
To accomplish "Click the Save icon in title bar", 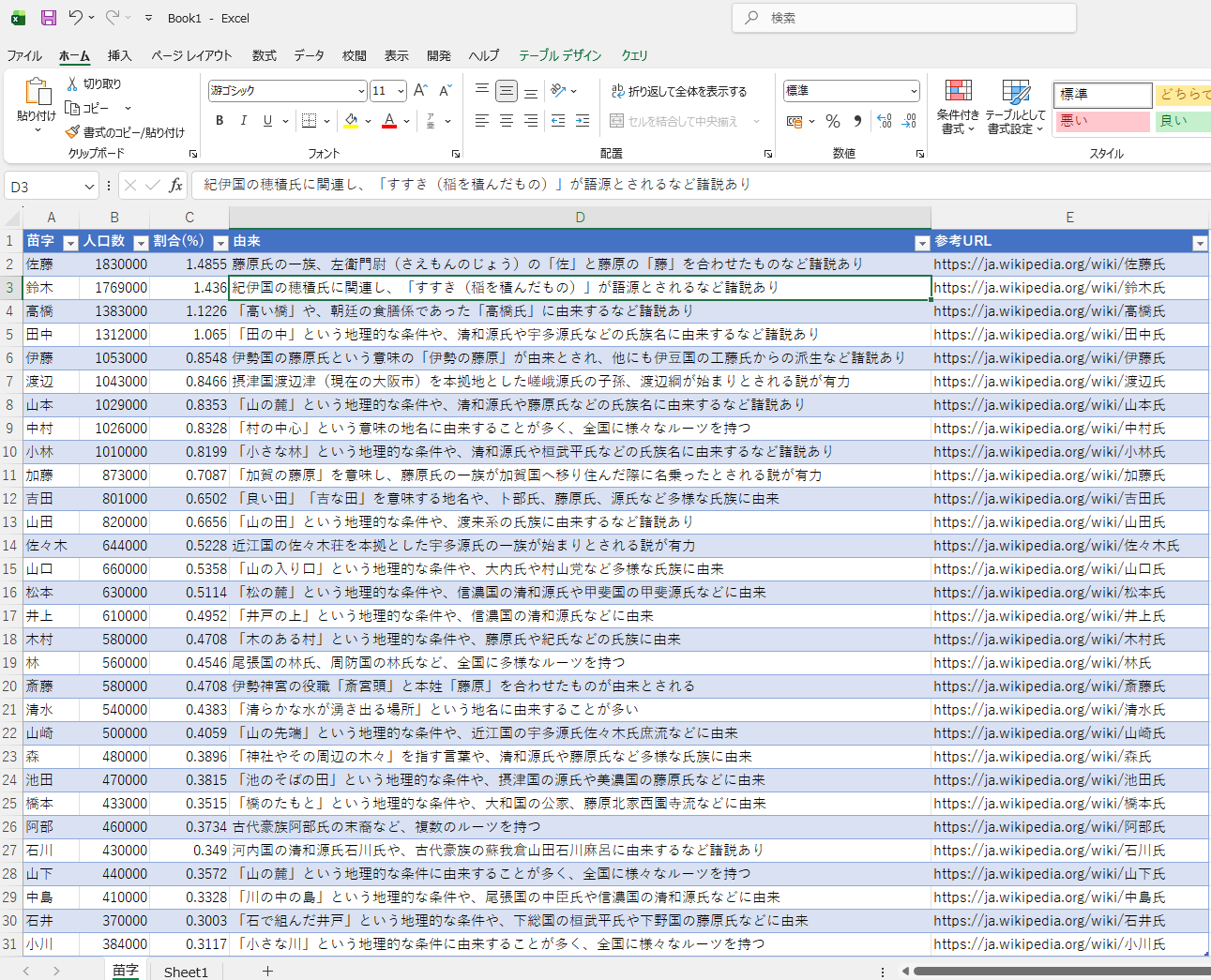I will [49, 18].
